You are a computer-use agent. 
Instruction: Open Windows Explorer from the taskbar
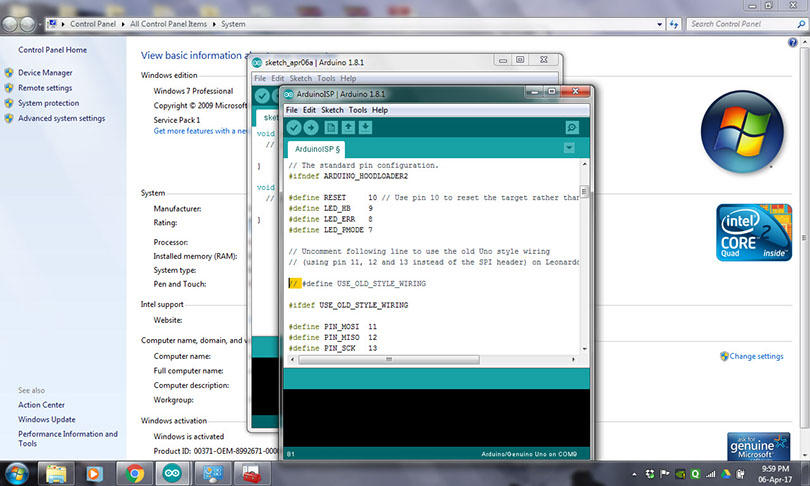56,474
